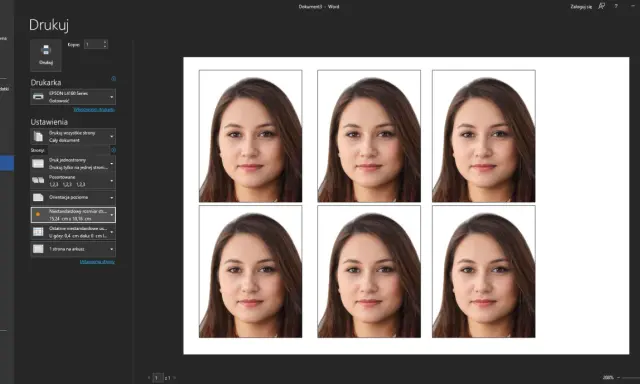Open Help via the question mark icon
The image size is (640, 384).
pos(616,6)
